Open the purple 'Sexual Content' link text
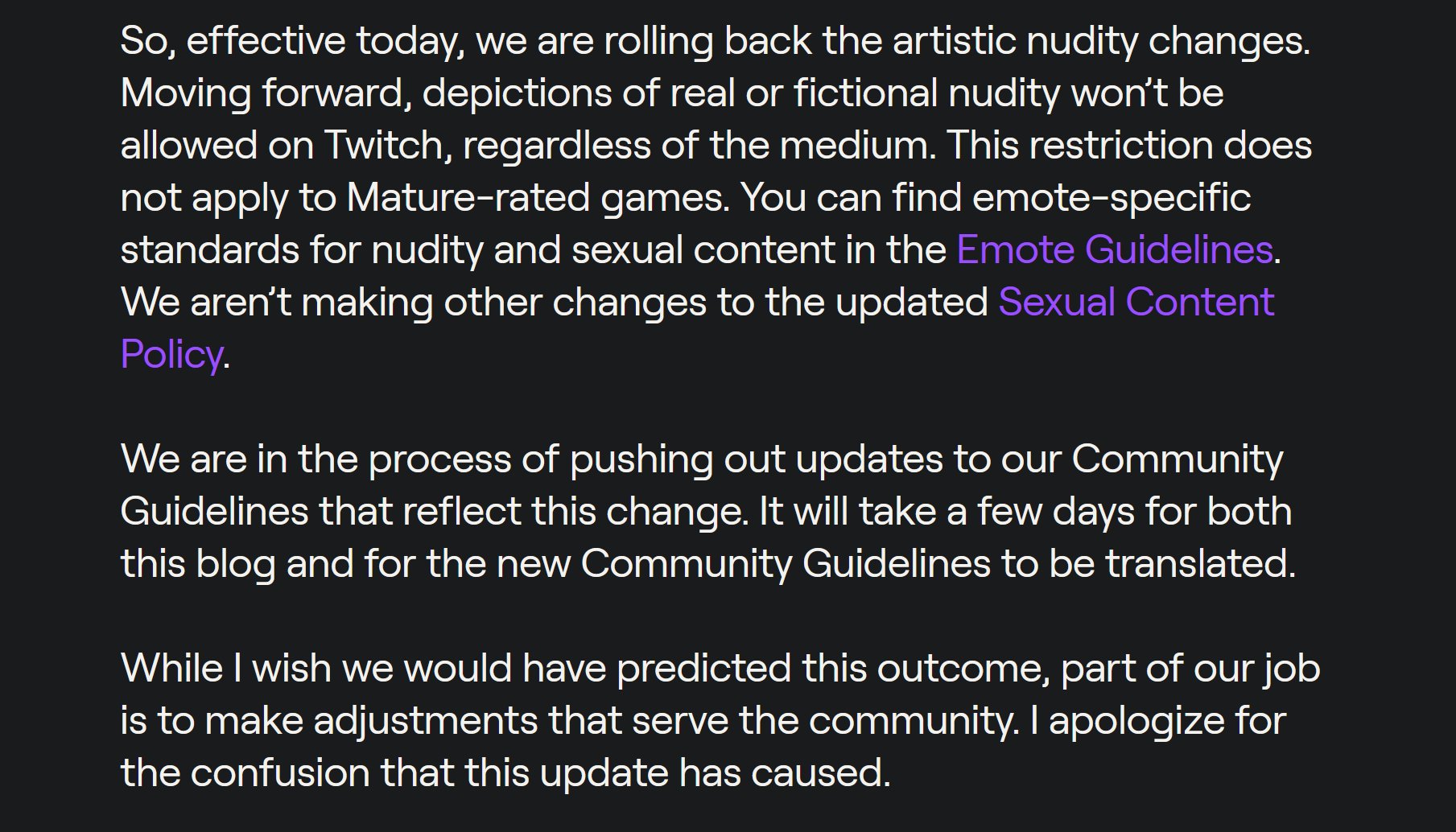Image resolution: width=1456 pixels, height=832 pixels. pos(1136,302)
